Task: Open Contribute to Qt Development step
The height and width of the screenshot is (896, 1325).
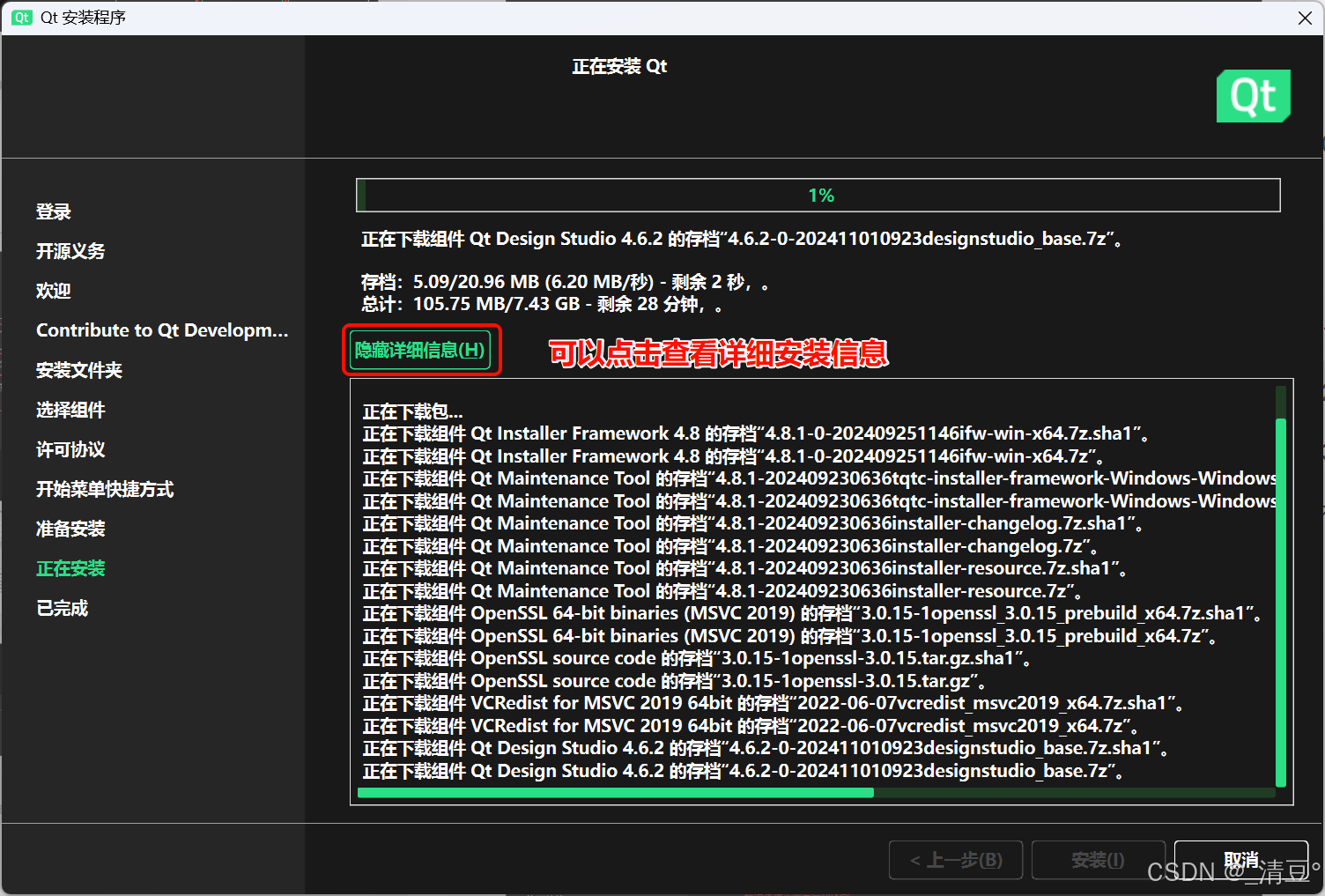Action: point(162,330)
